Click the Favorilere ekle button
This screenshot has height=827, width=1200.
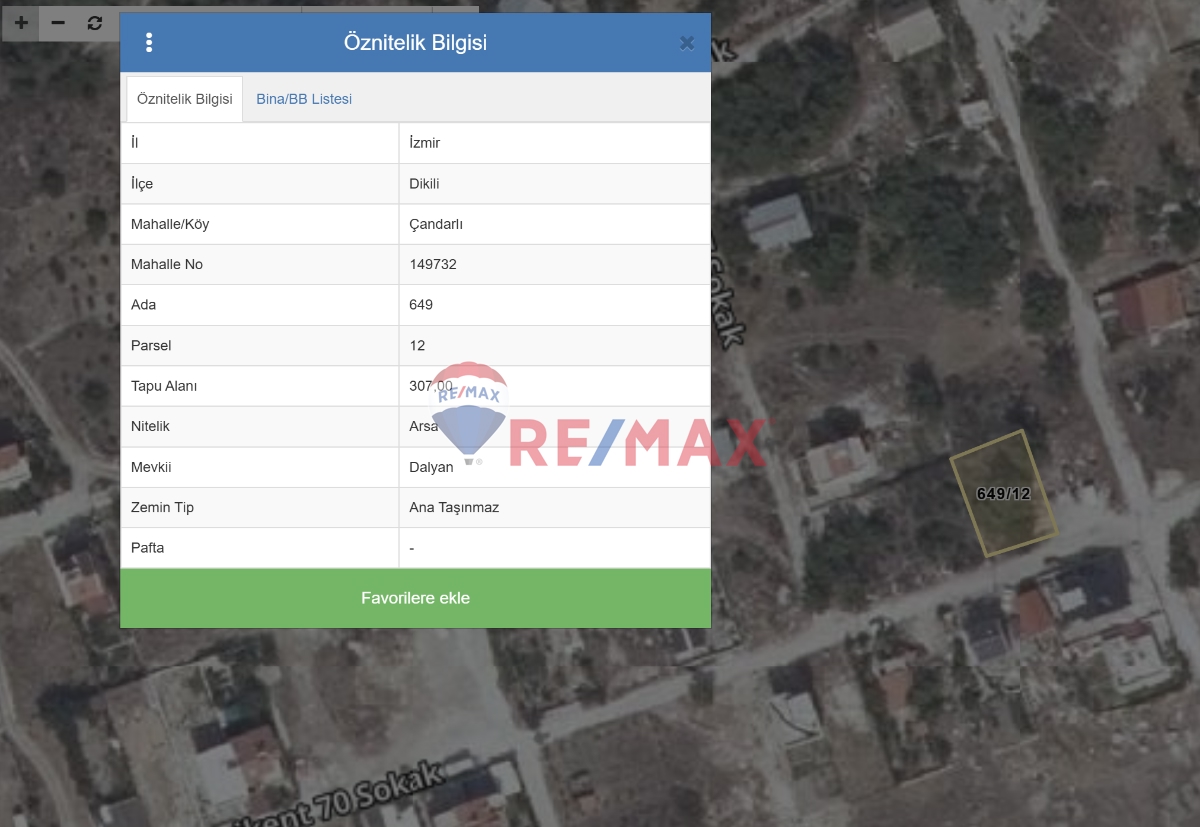(x=415, y=597)
